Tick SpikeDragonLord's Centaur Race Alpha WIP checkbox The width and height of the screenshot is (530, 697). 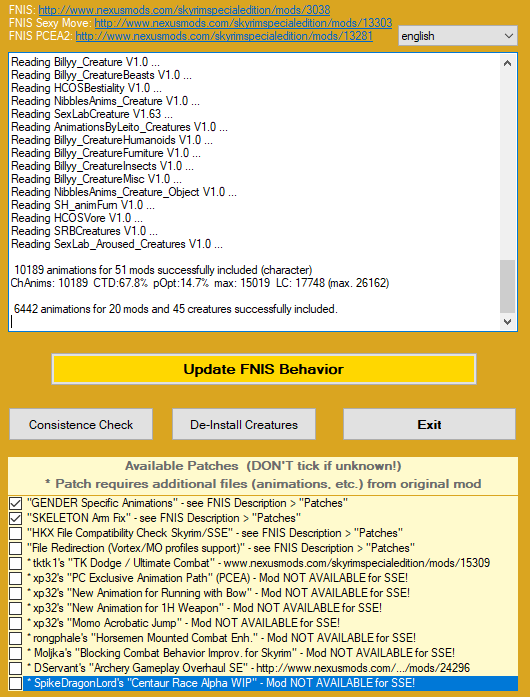(16, 683)
